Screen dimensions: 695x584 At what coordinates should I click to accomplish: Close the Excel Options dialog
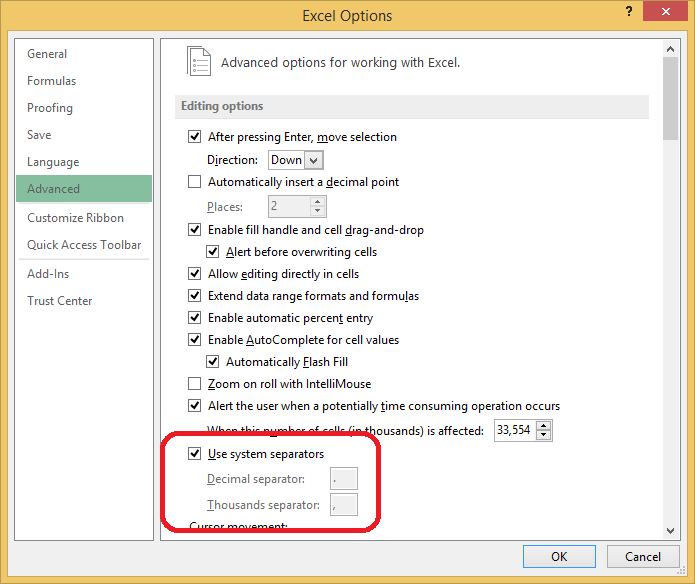665,12
